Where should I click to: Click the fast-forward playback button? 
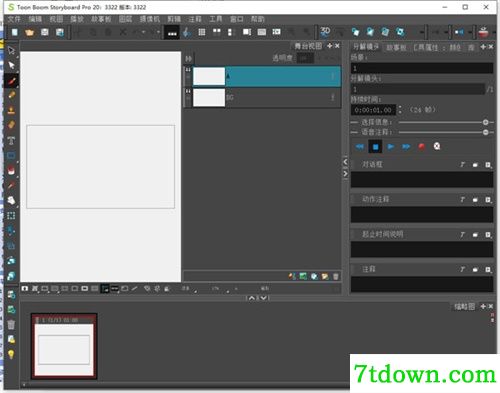[406, 147]
